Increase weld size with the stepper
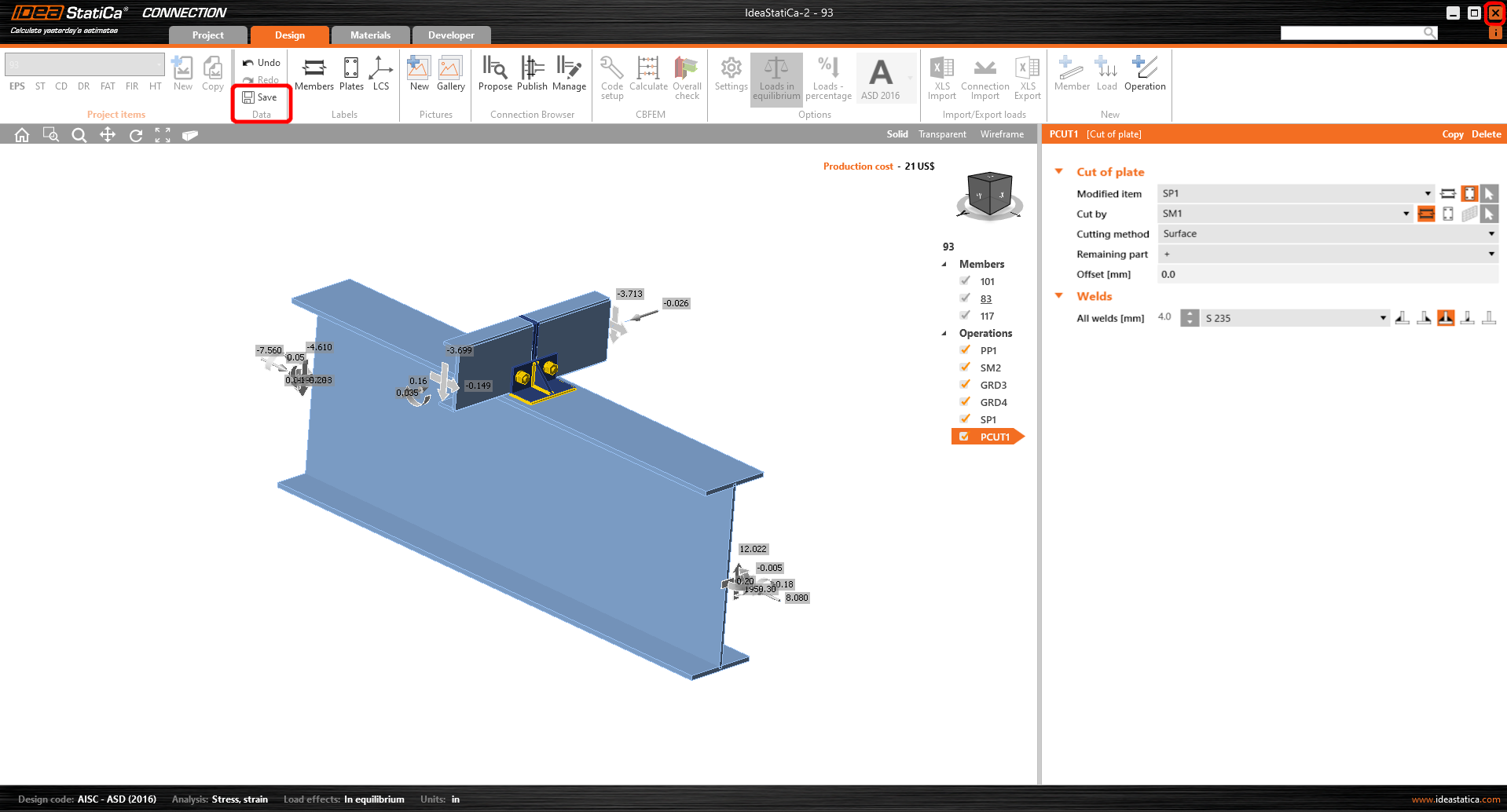This screenshot has height=812, width=1507. [x=1189, y=314]
